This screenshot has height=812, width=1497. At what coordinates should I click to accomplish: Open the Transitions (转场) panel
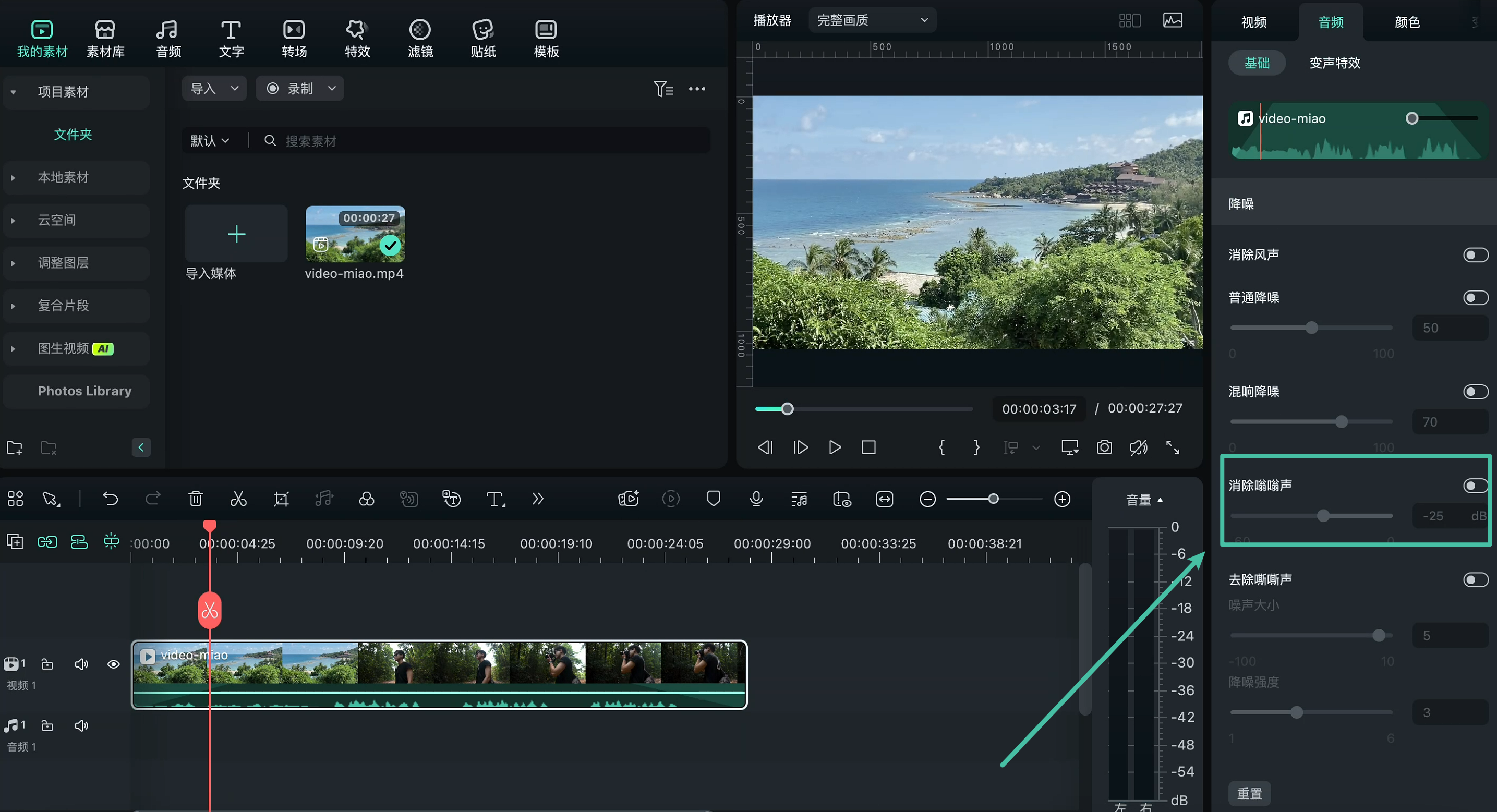click(x=294, y=39)
